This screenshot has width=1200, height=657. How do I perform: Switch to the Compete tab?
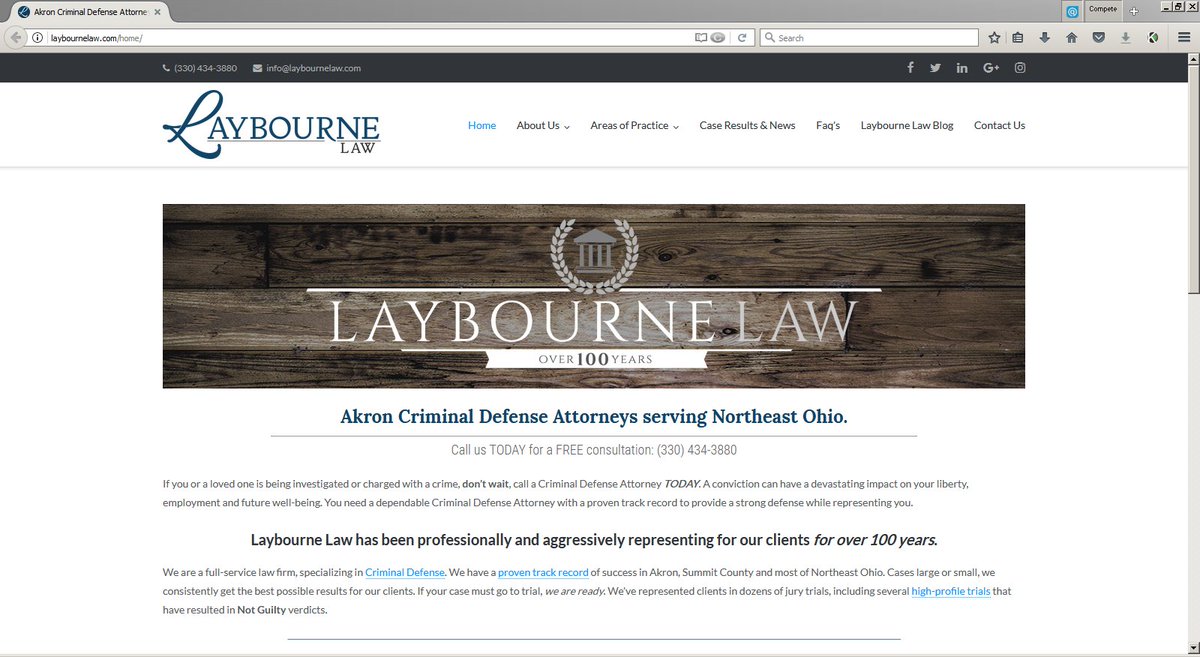tap(1103, 10)
